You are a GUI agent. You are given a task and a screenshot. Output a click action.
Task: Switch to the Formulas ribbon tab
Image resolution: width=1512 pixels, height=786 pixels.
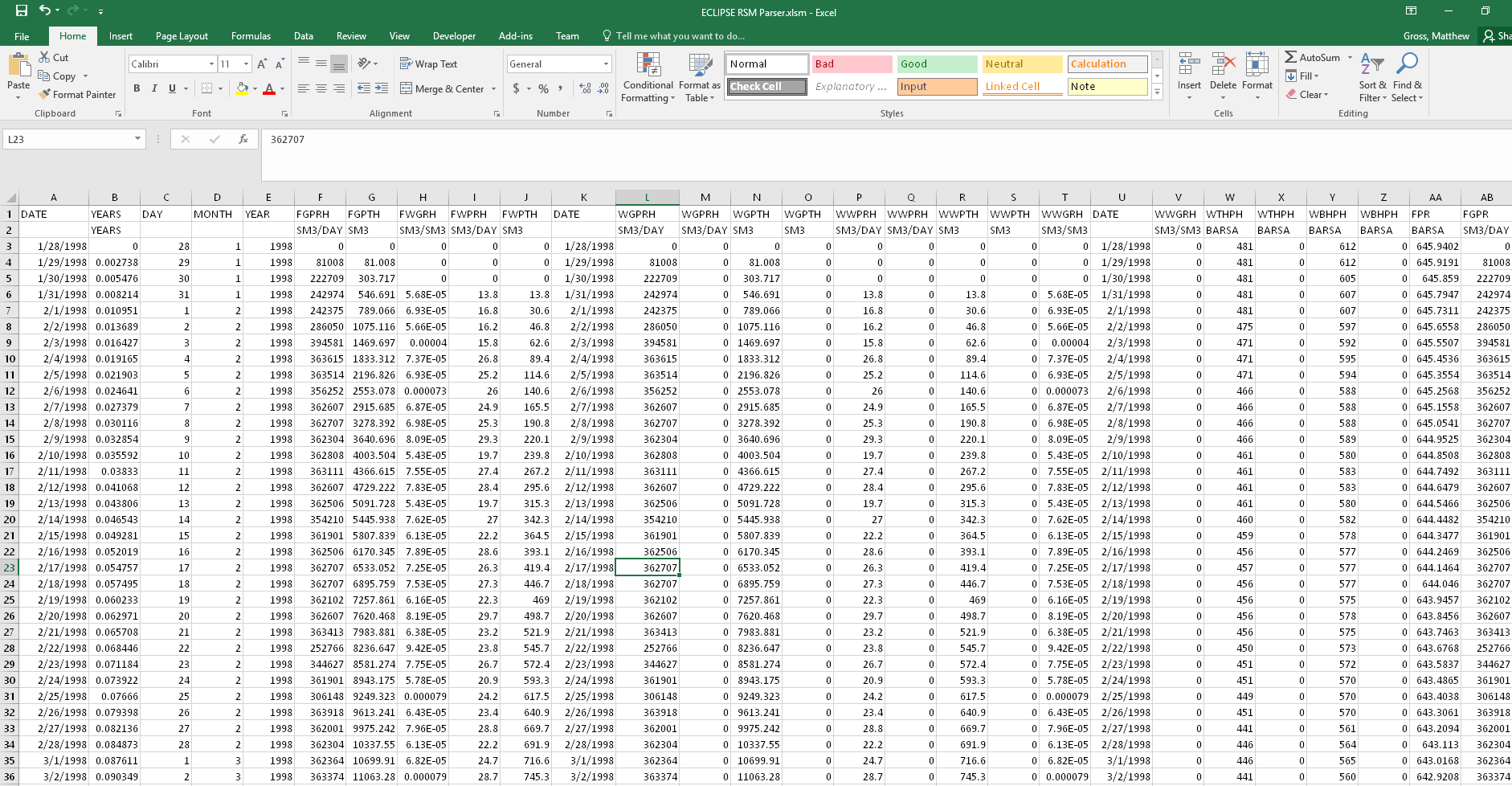(x=251, y=36)
